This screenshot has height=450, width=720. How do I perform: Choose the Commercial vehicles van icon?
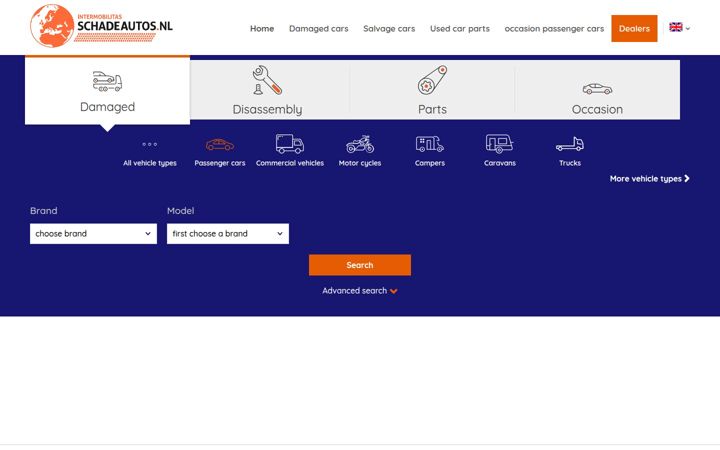[x=290, y=144]
